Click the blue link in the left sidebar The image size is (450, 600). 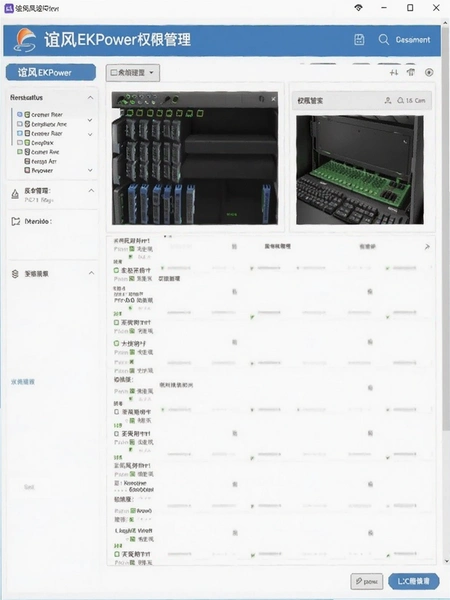tap(23, 382)
